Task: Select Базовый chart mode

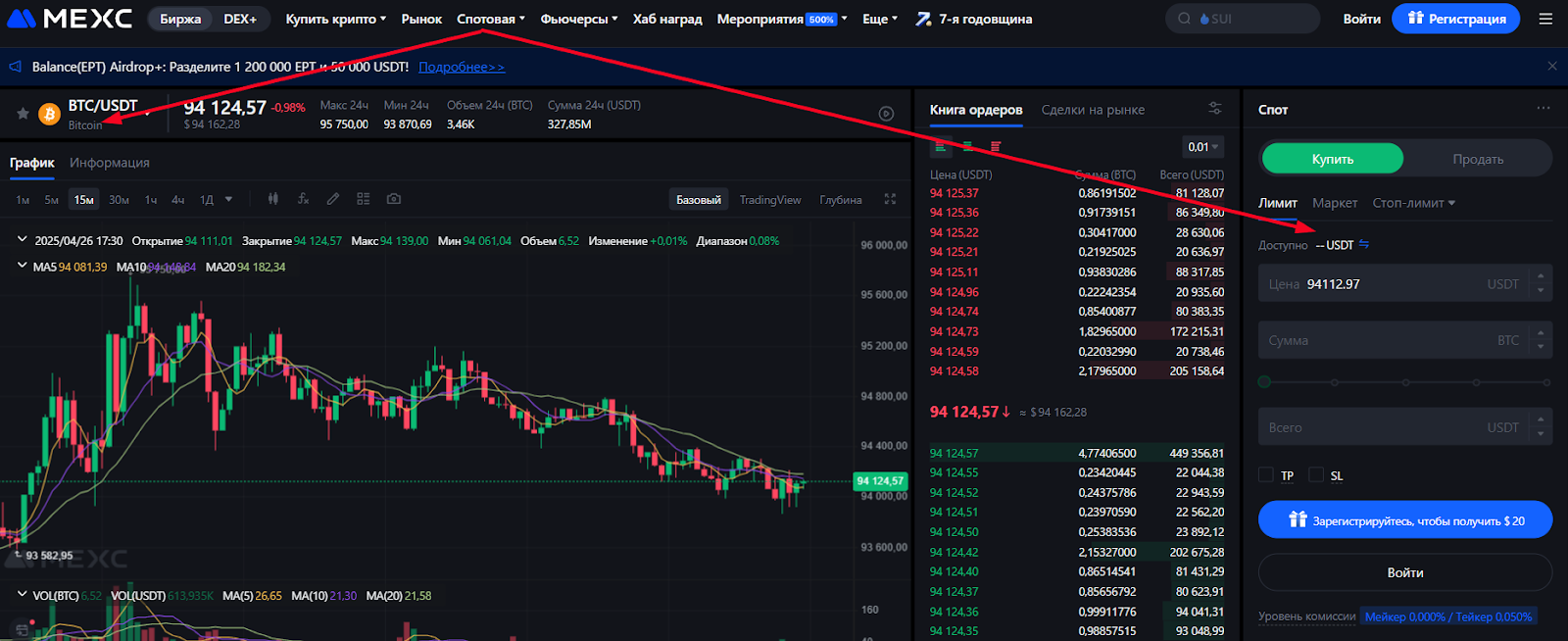Action: click(x=699, y=199)
